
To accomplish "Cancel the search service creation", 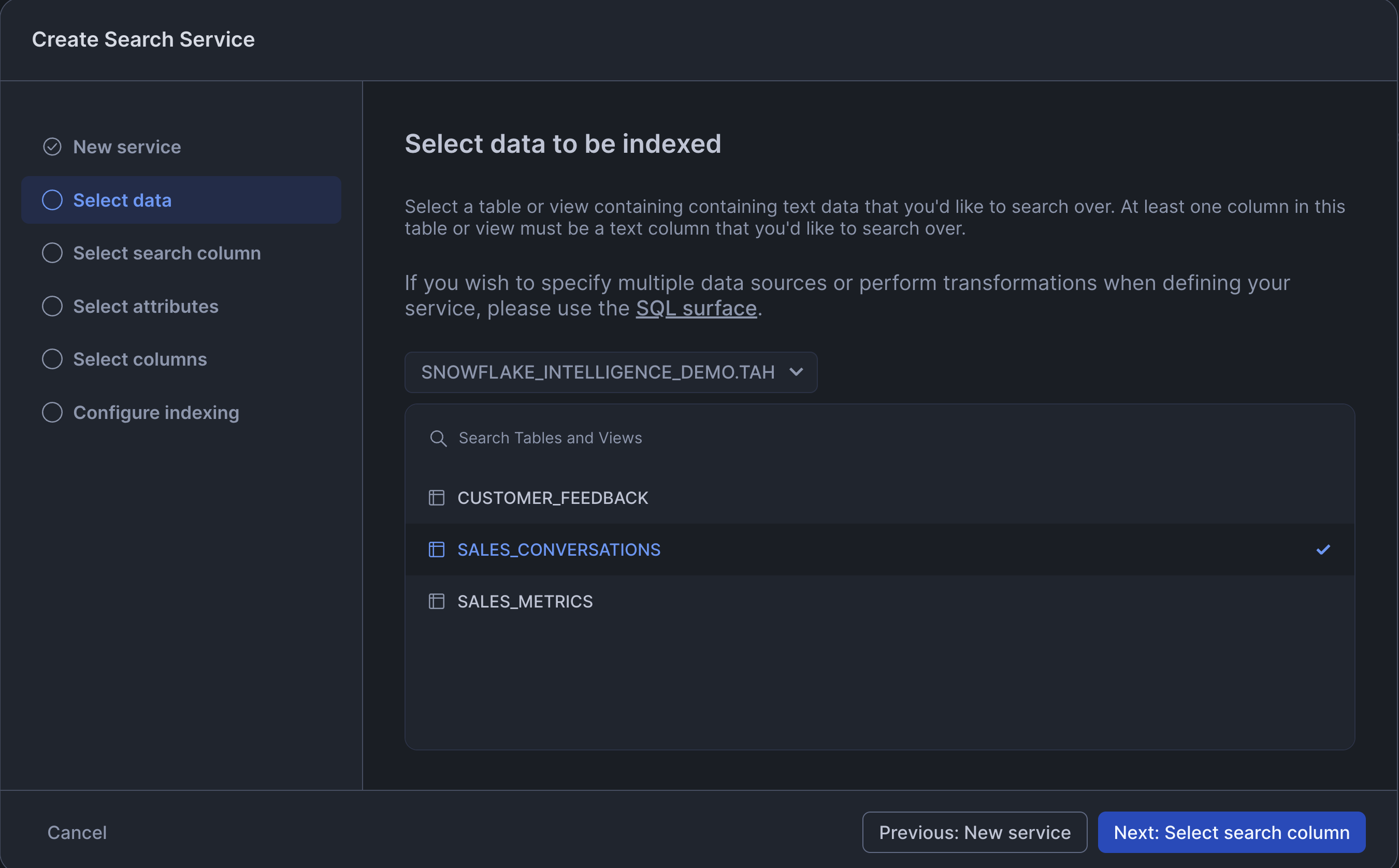I will pos(77,832).
